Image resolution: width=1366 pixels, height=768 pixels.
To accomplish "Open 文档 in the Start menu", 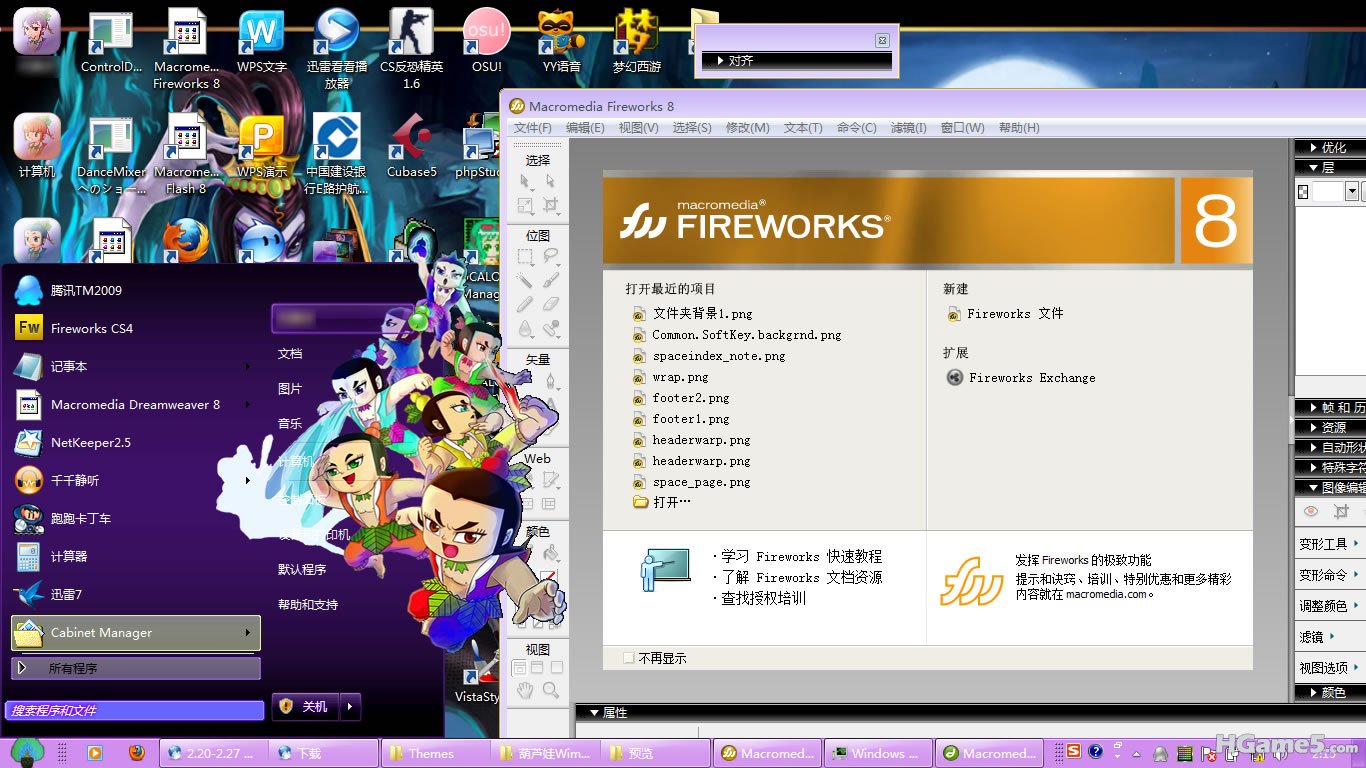I will (x=290, y=353).
